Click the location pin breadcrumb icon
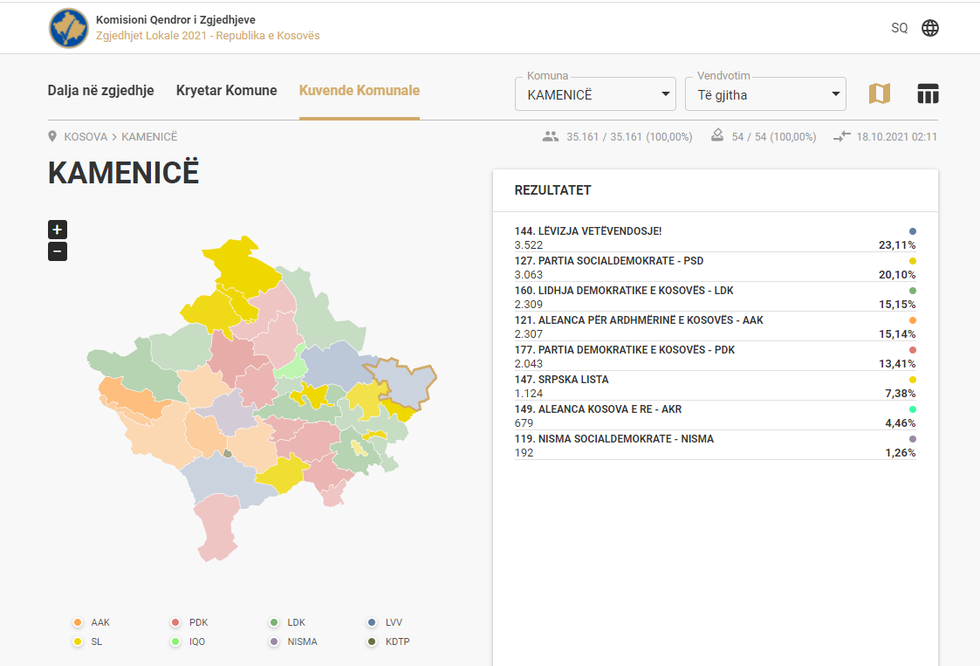980x666 pixels. point(53,137)
